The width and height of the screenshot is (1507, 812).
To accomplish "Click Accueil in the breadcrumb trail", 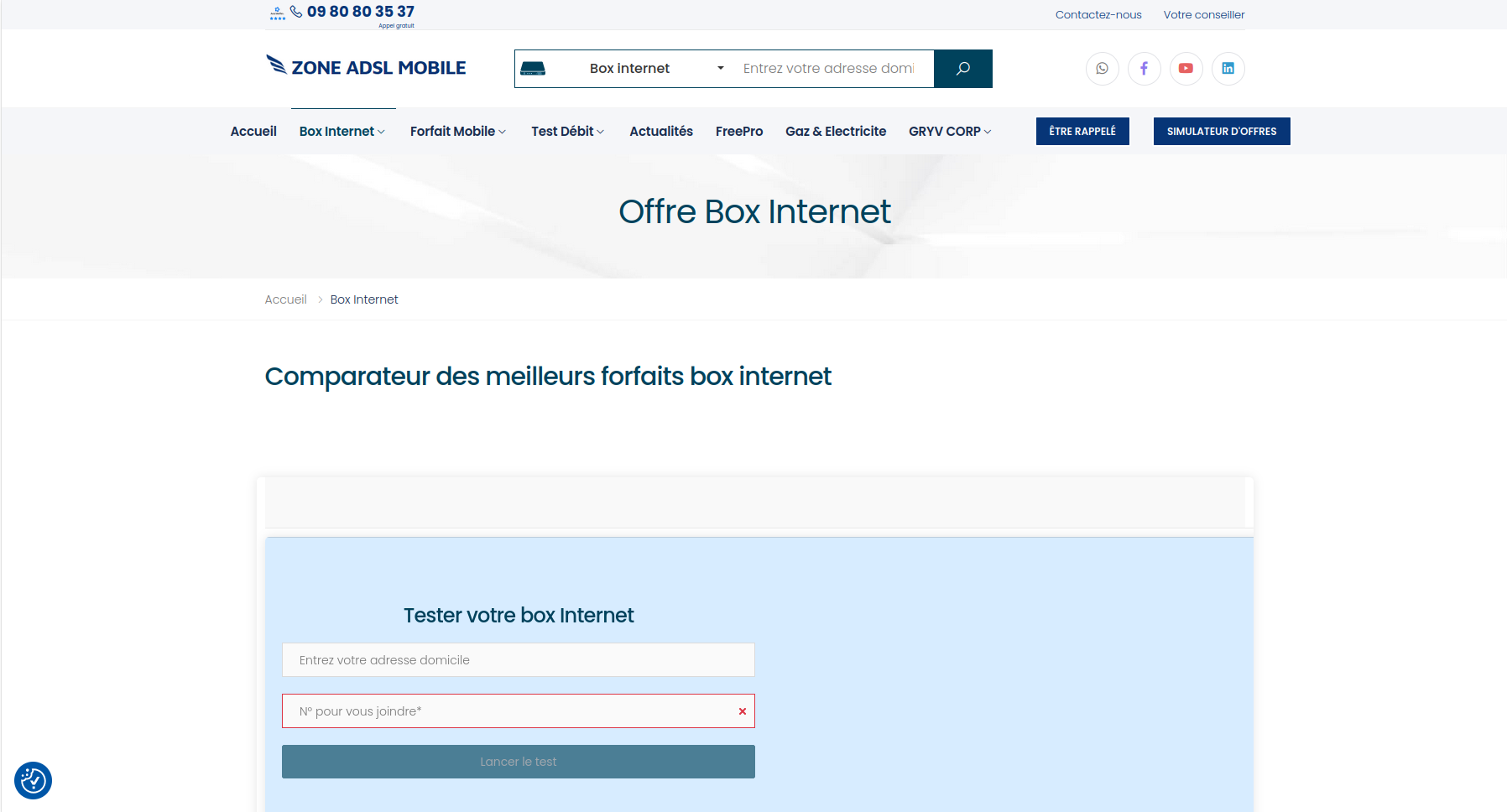I will tap(285, 299).
